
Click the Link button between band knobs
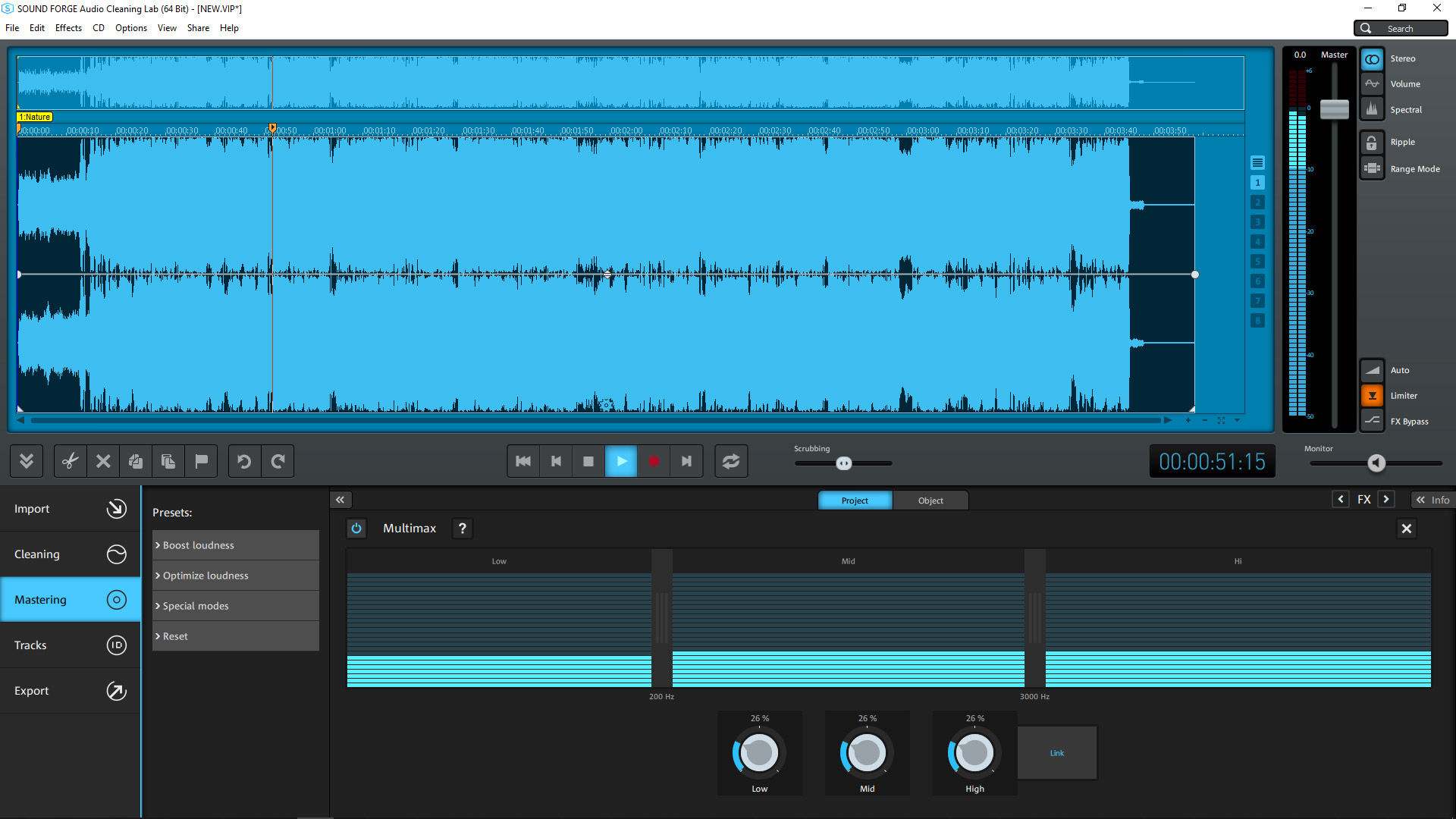(1056, 752)
